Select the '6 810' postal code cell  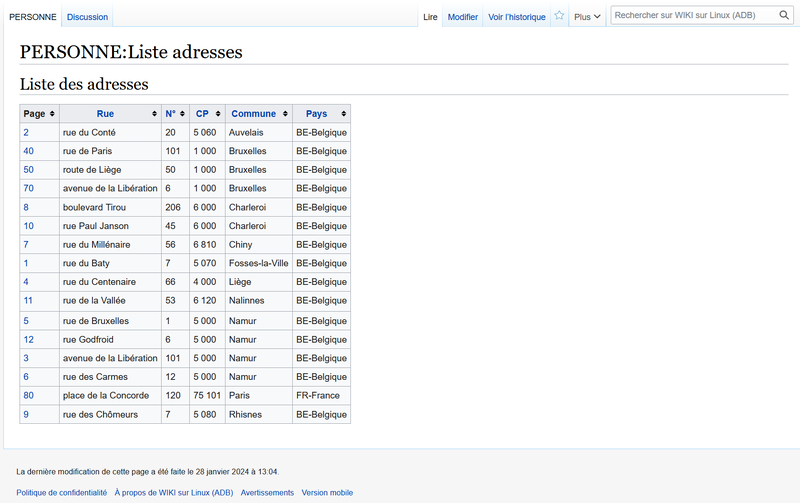tap(207, 245)
